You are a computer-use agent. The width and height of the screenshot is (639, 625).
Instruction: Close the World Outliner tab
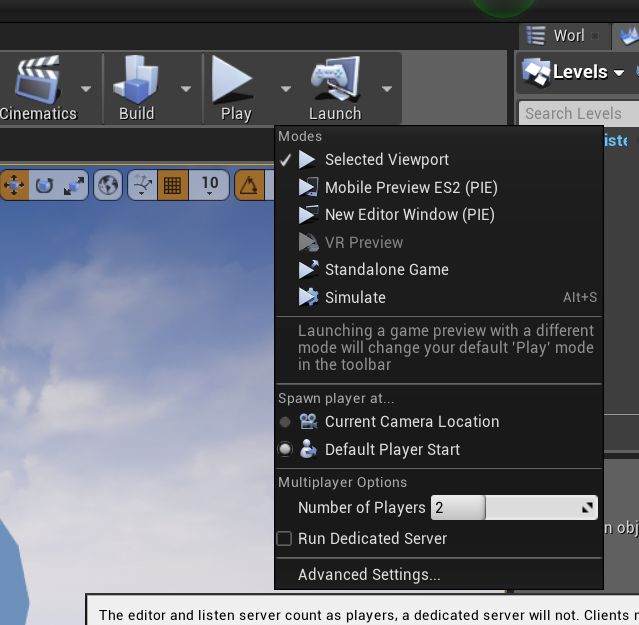coord(595,36)
